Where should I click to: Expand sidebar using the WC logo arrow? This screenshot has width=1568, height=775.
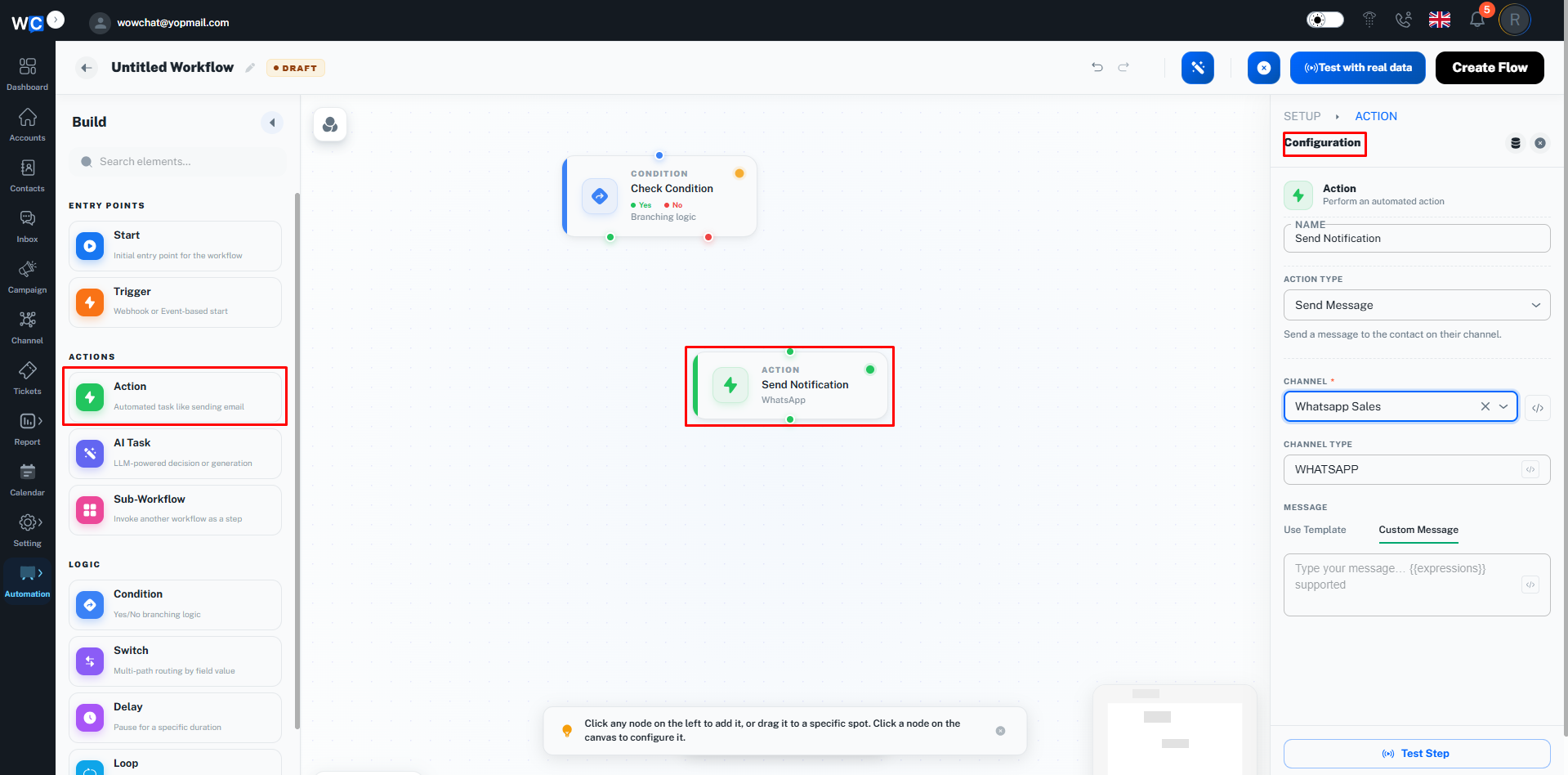[x=56, y=20]
